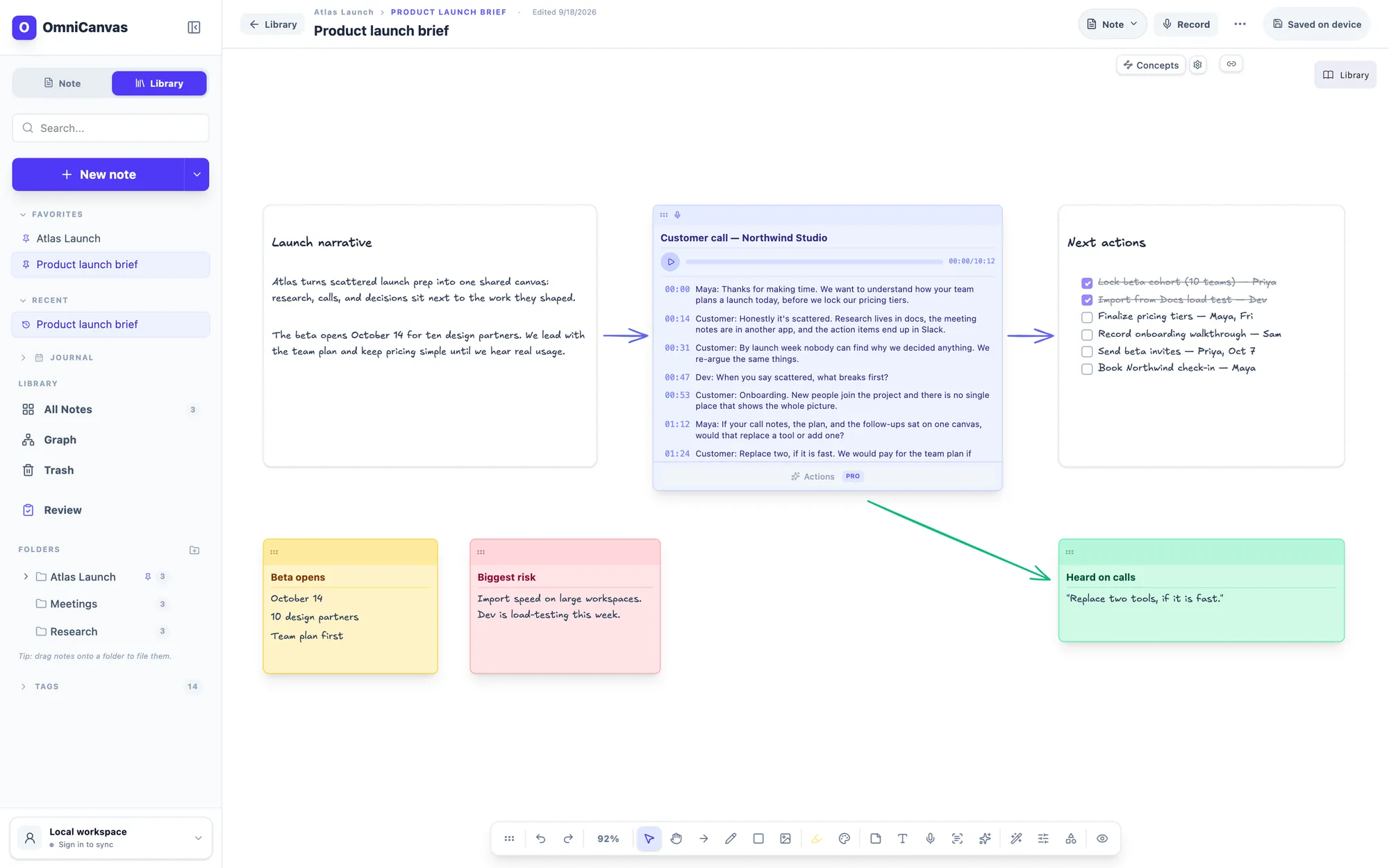Click the microphone icon in bottom toolbar
Image resolution: width=1389 pixels, height=868 pixels.
930,839
